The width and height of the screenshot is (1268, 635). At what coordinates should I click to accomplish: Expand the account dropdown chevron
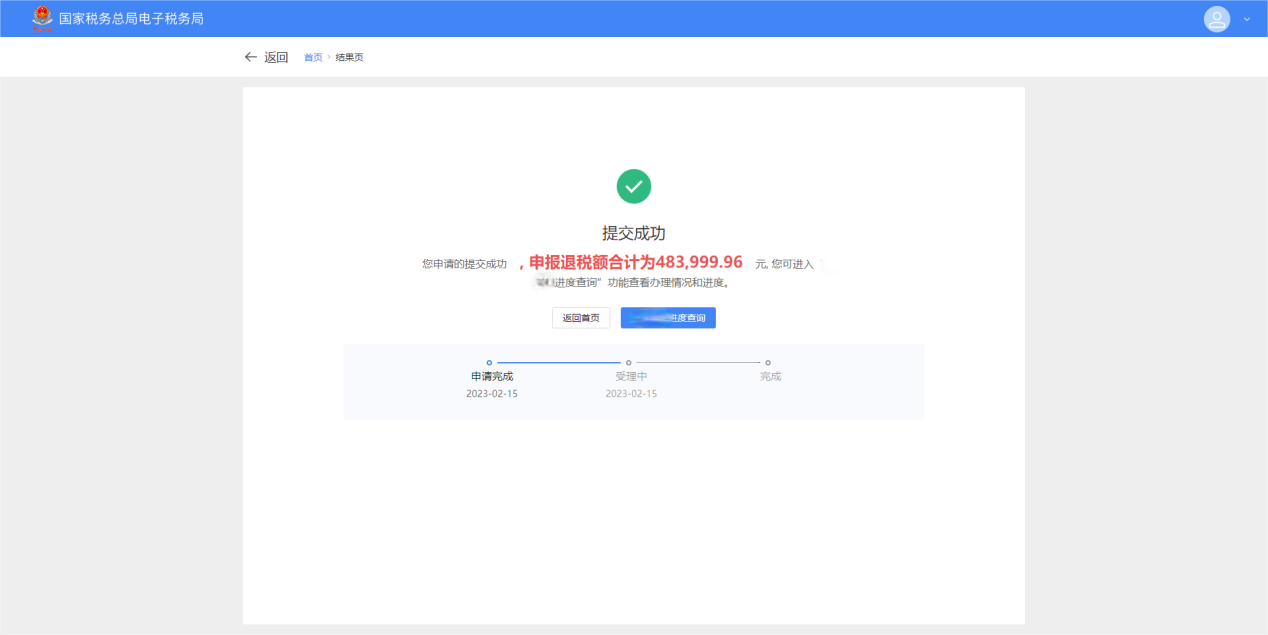pos(1246,19)
